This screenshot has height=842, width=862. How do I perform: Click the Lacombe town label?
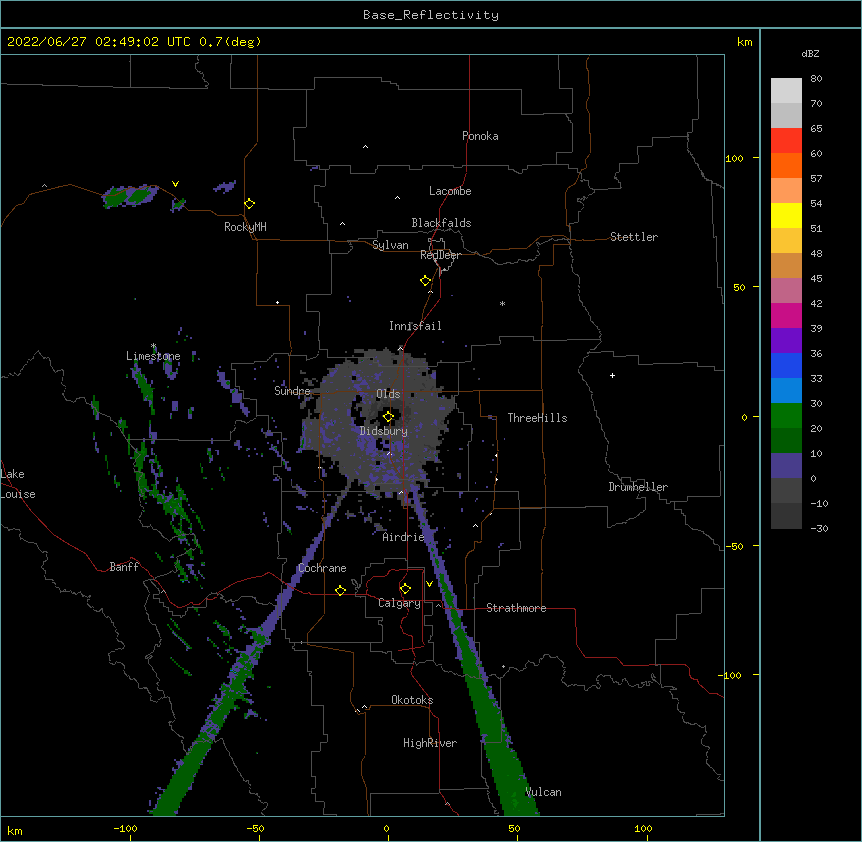click(x=450, y=191)
